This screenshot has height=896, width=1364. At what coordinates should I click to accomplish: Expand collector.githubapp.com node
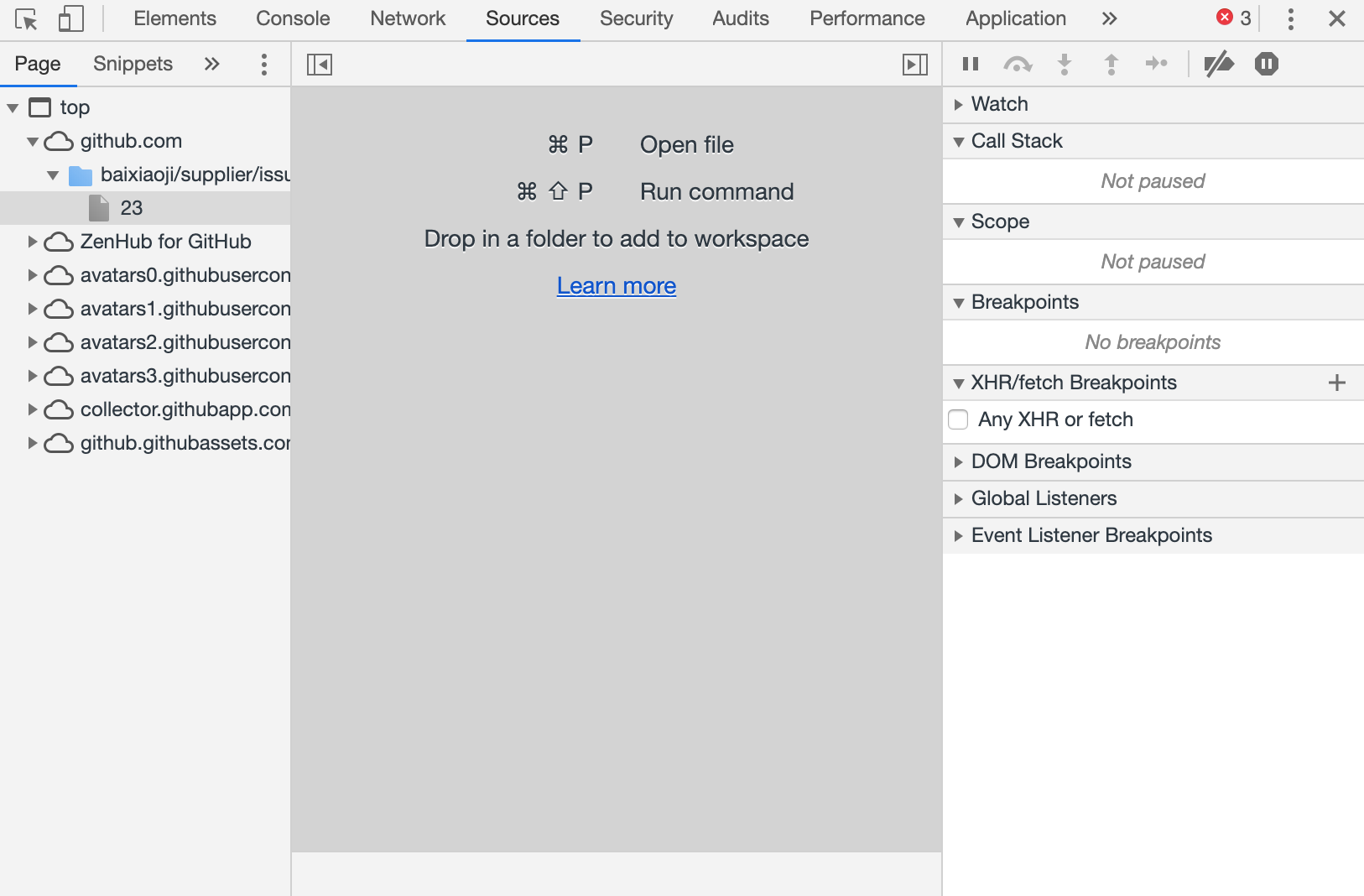pos(33,409)
